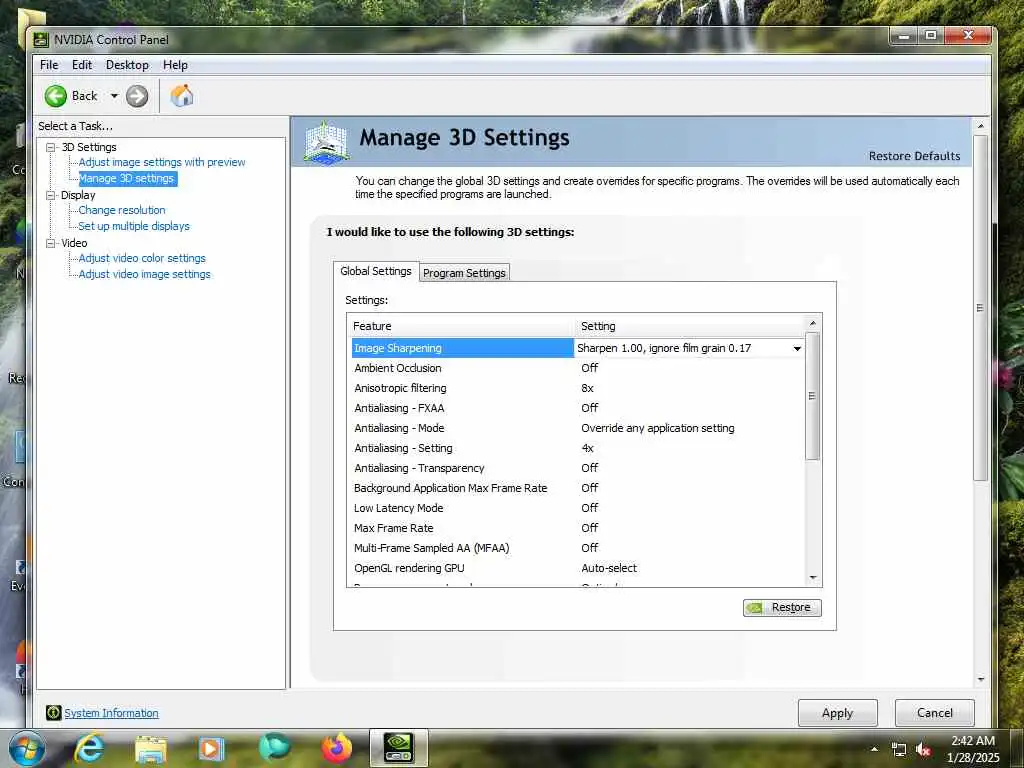Click the Setting column header
Screen dimensions: 1024x768
[690, 326]
